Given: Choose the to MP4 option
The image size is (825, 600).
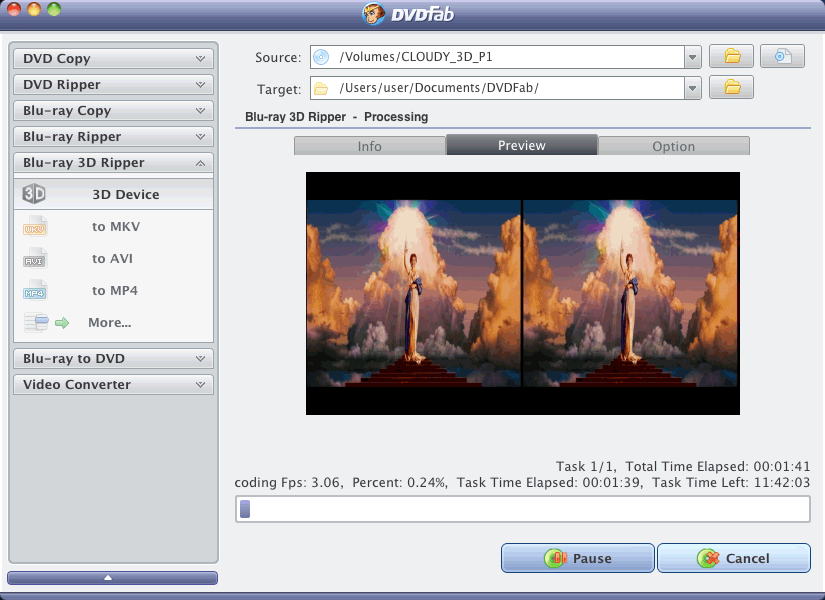Looking at the screenshot, I should pyautogui.click(x=115, y=291).
